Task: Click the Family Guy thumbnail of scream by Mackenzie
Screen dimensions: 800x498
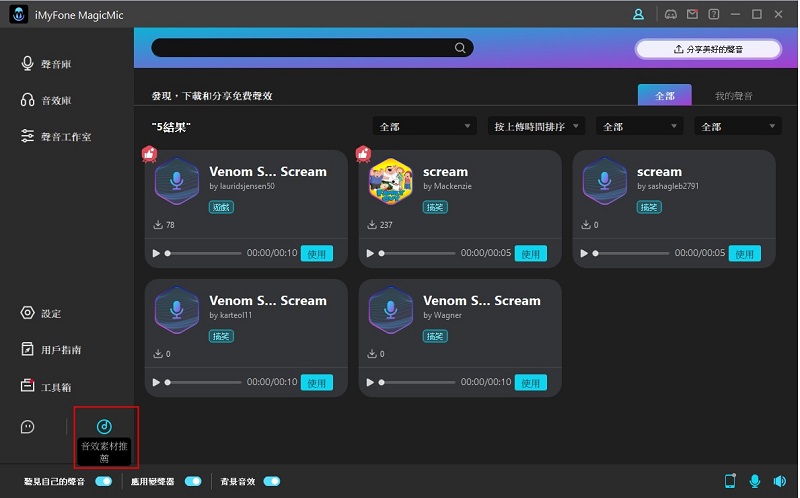Action: coord(391,182)
